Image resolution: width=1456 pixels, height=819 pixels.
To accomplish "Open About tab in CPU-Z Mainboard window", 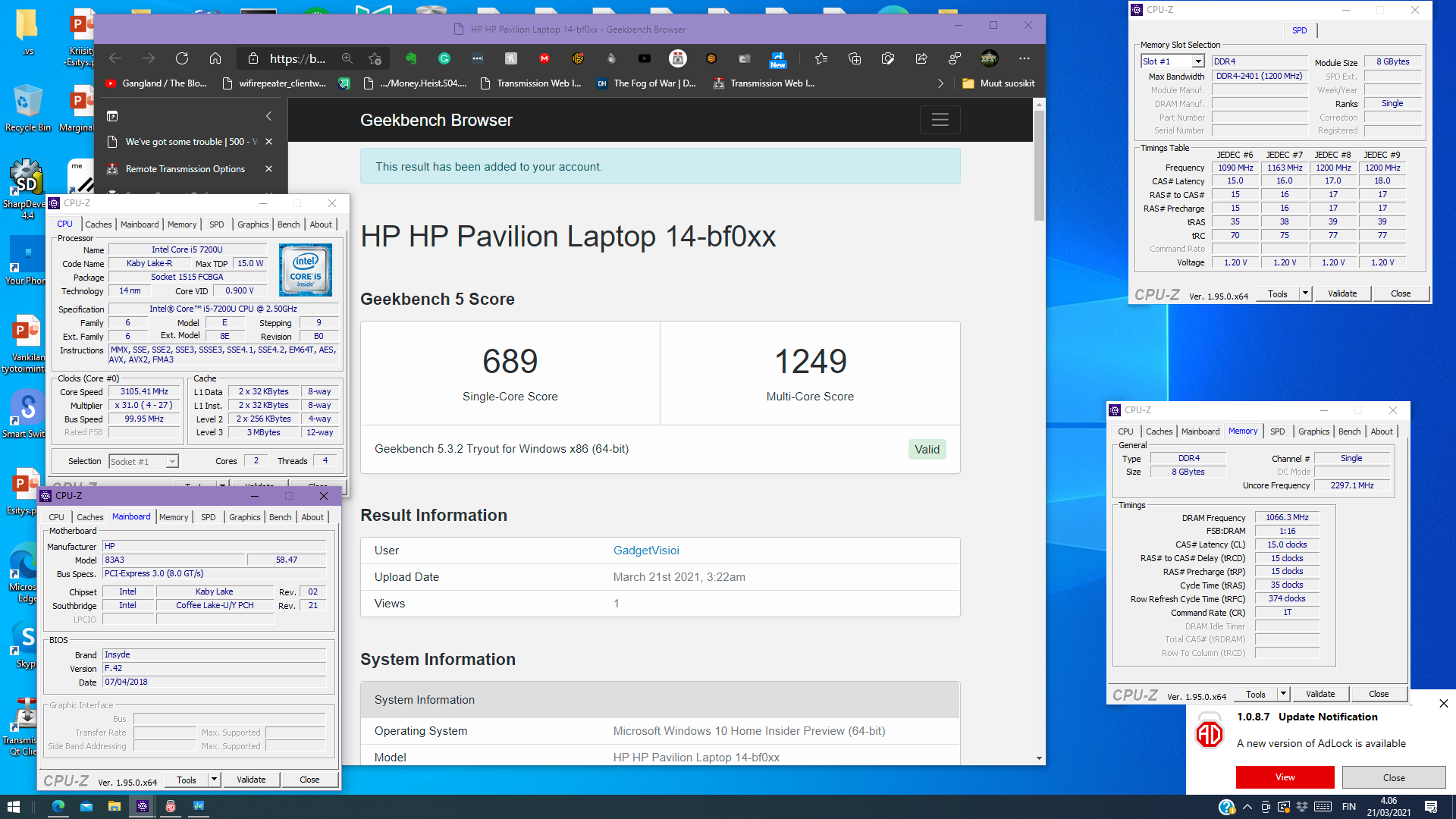I will point(312,517).
